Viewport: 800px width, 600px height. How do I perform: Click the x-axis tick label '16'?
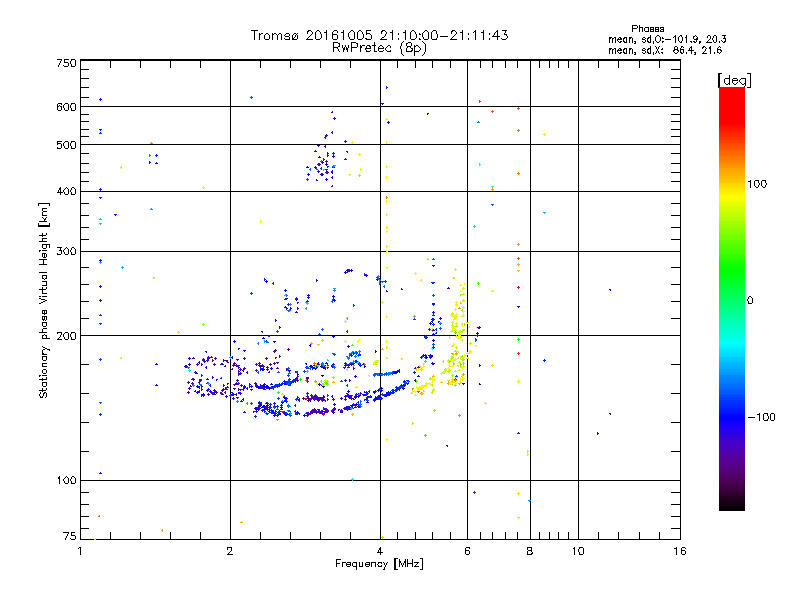[x=680, y=551]
